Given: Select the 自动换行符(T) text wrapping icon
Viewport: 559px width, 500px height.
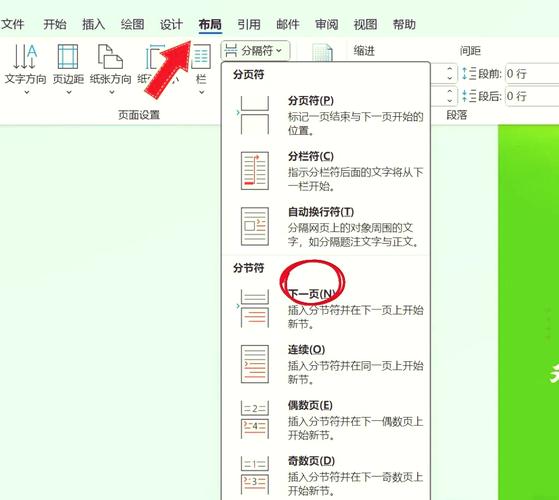Looking at the screenshot, I should [x=255, y=226].
